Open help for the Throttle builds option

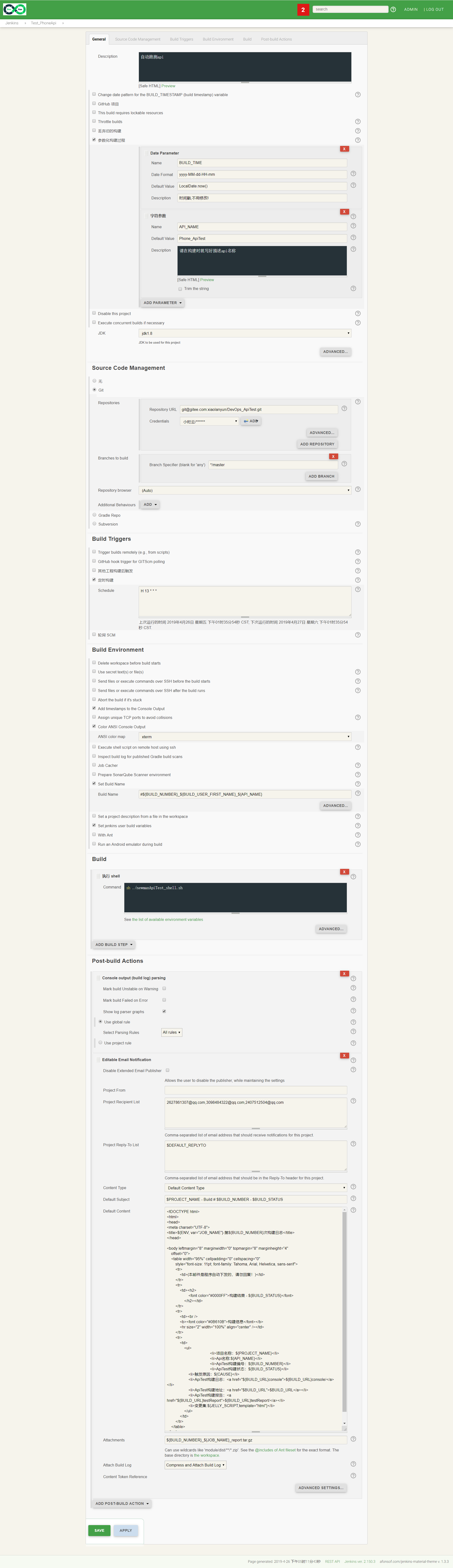[x=357, y=122]
